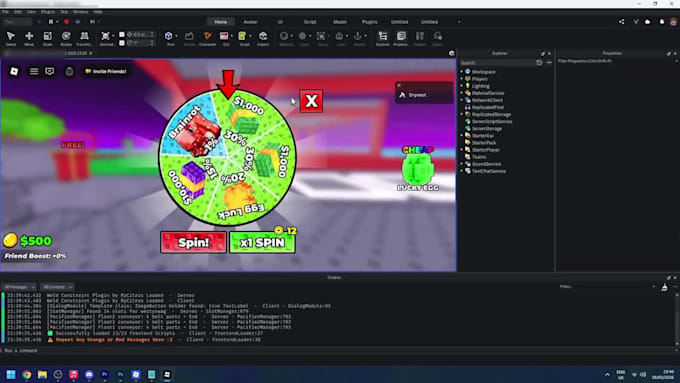Viewport: 680px width, 383px height.
Task: Switch to the UI ribbon tab
Action: (x=280, y=22)
